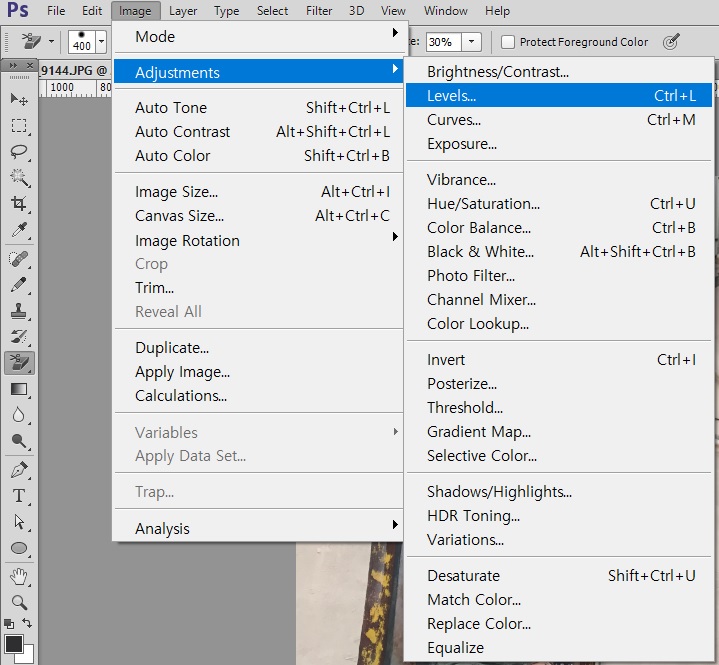Choose Equalize adjustment

tap(559, 648)
